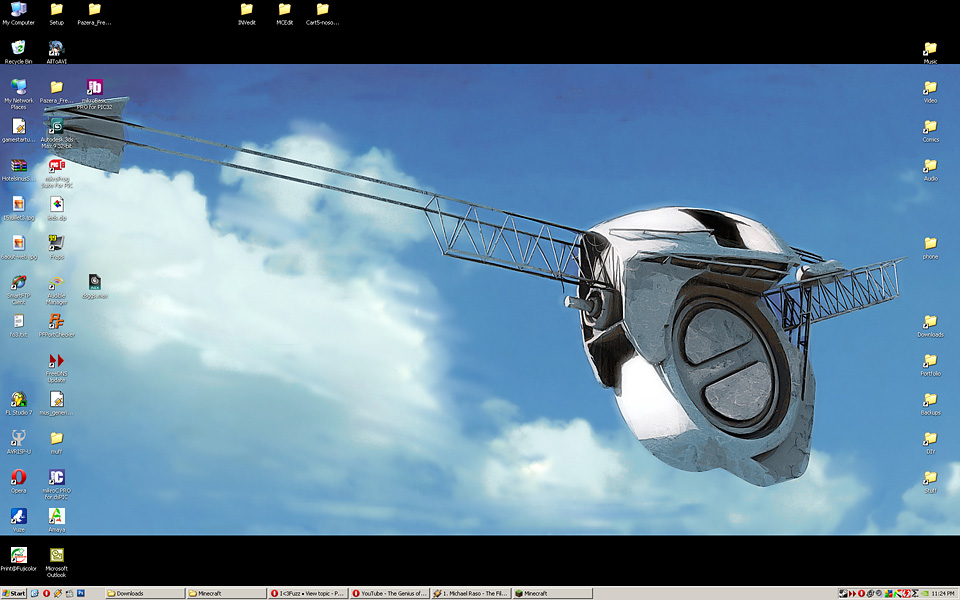Activate the I<3Fuzz View topic taskbar button
The image size is (960, 600).
(x=308, y=593)
